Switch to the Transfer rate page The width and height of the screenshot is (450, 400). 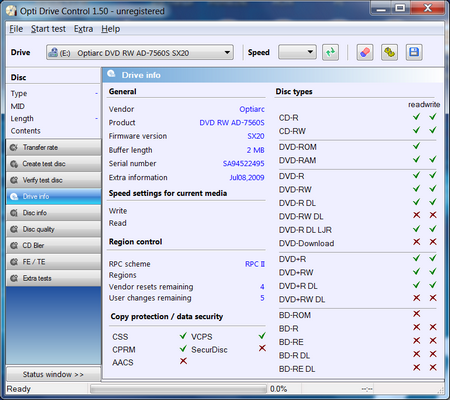tap(54, 147)
